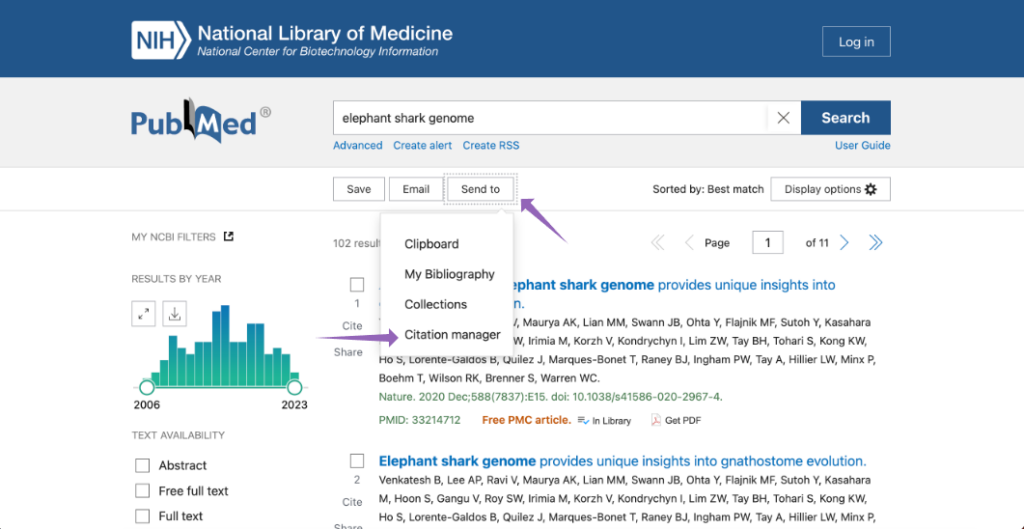Clear search with the X icon
1024x529 pixels.
(783, 118)
